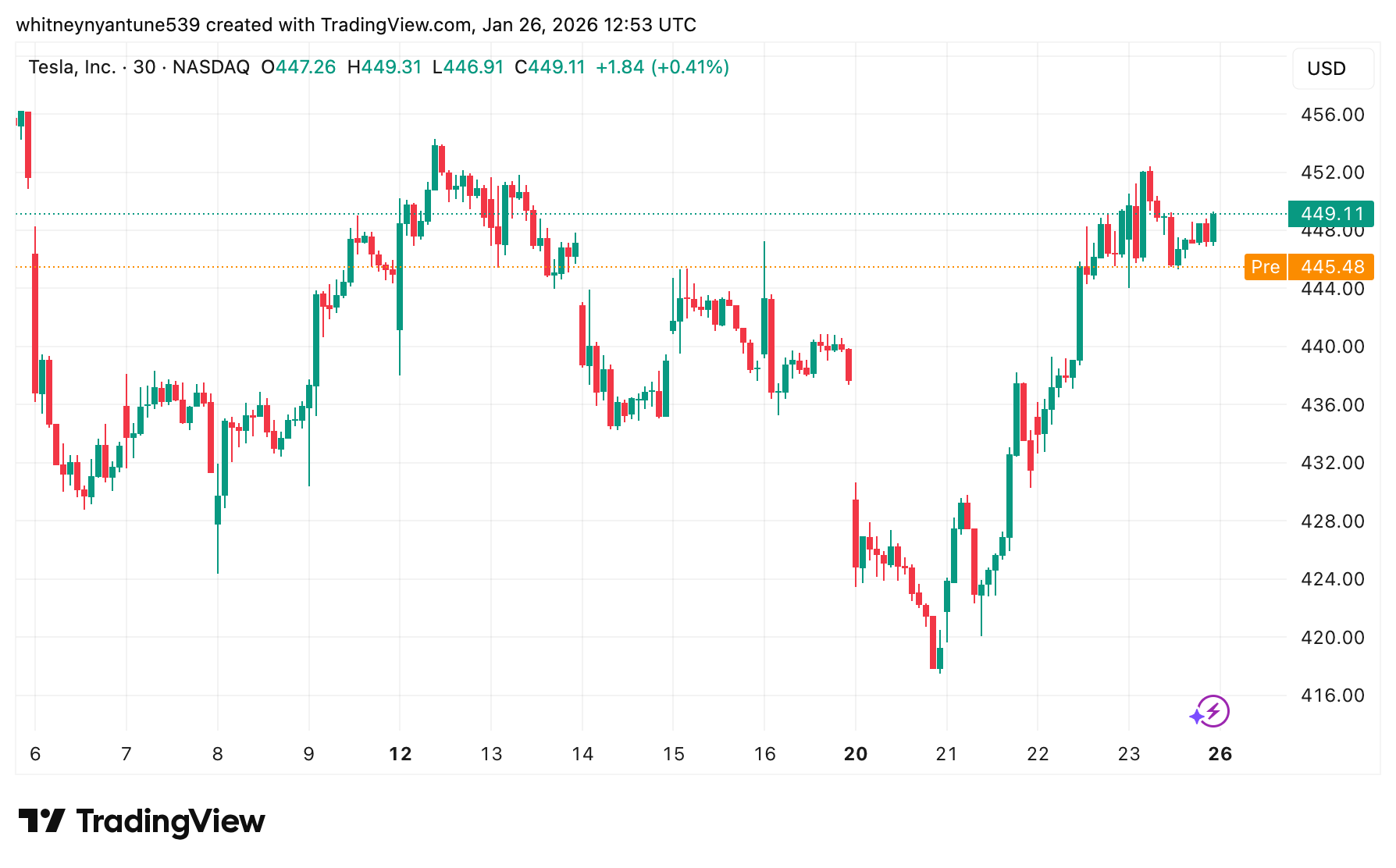Screen dimensions: 1396x868
Task: Click date 12 on the time axis
Action: (x=400, y=754)
